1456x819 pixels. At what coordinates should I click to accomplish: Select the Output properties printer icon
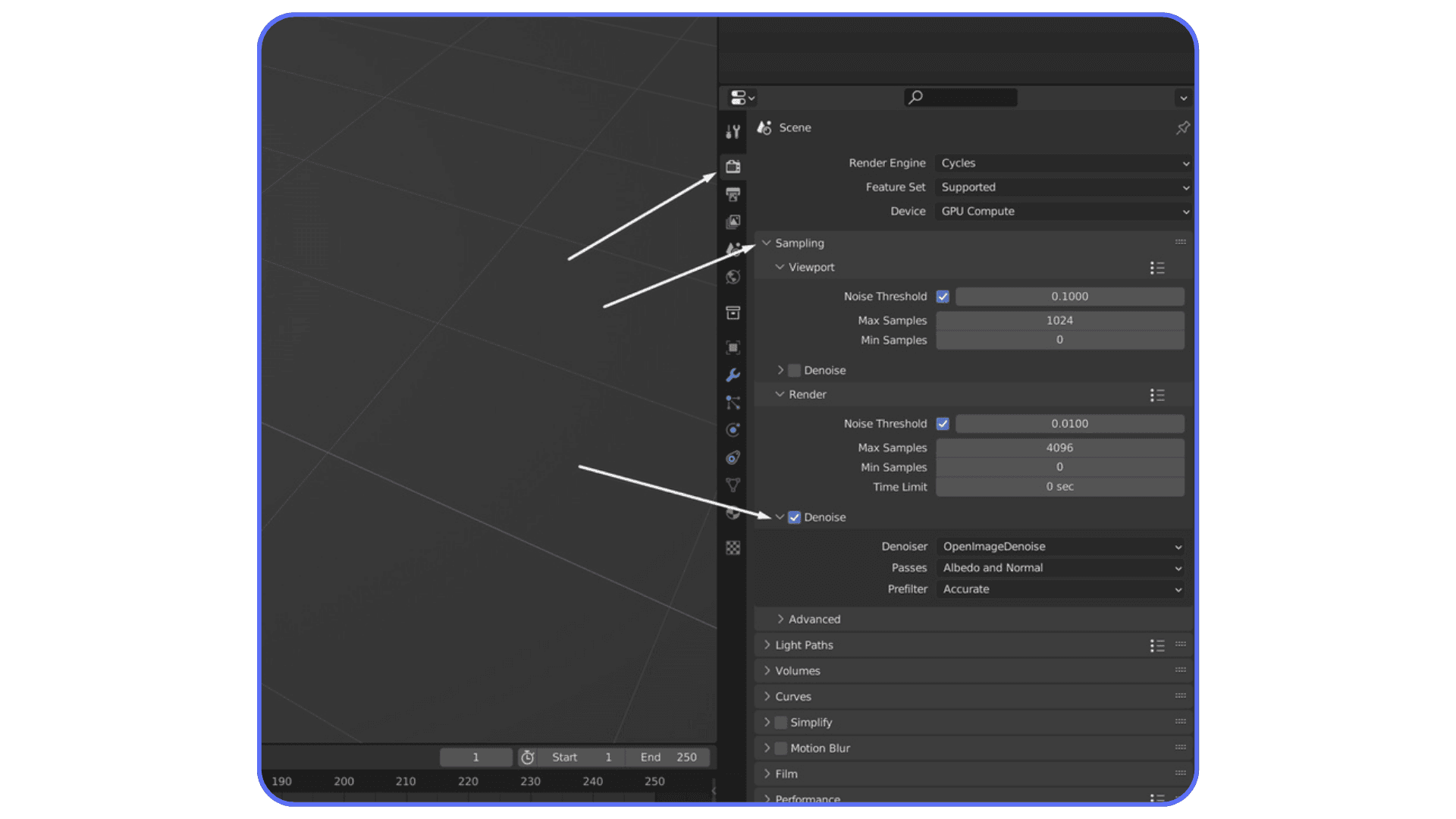[733, 194]
